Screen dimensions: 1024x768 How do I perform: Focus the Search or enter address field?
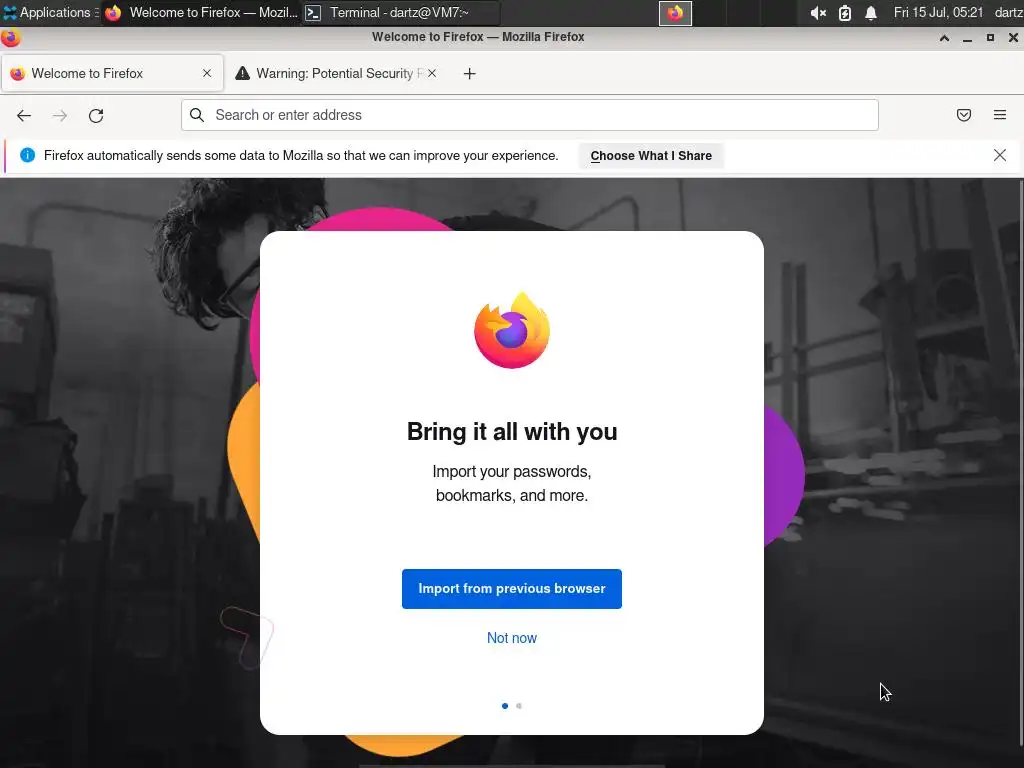[x=530, y=115]
